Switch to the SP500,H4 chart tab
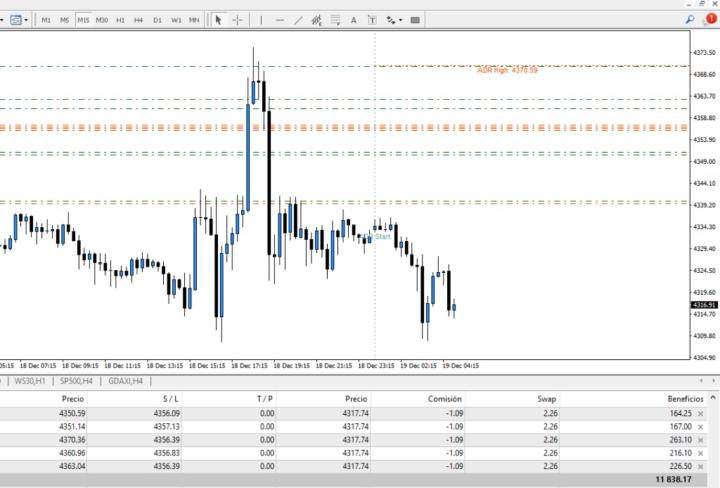Image resolution: width=720 pixels, height=488 pixels. coord(77,381)
